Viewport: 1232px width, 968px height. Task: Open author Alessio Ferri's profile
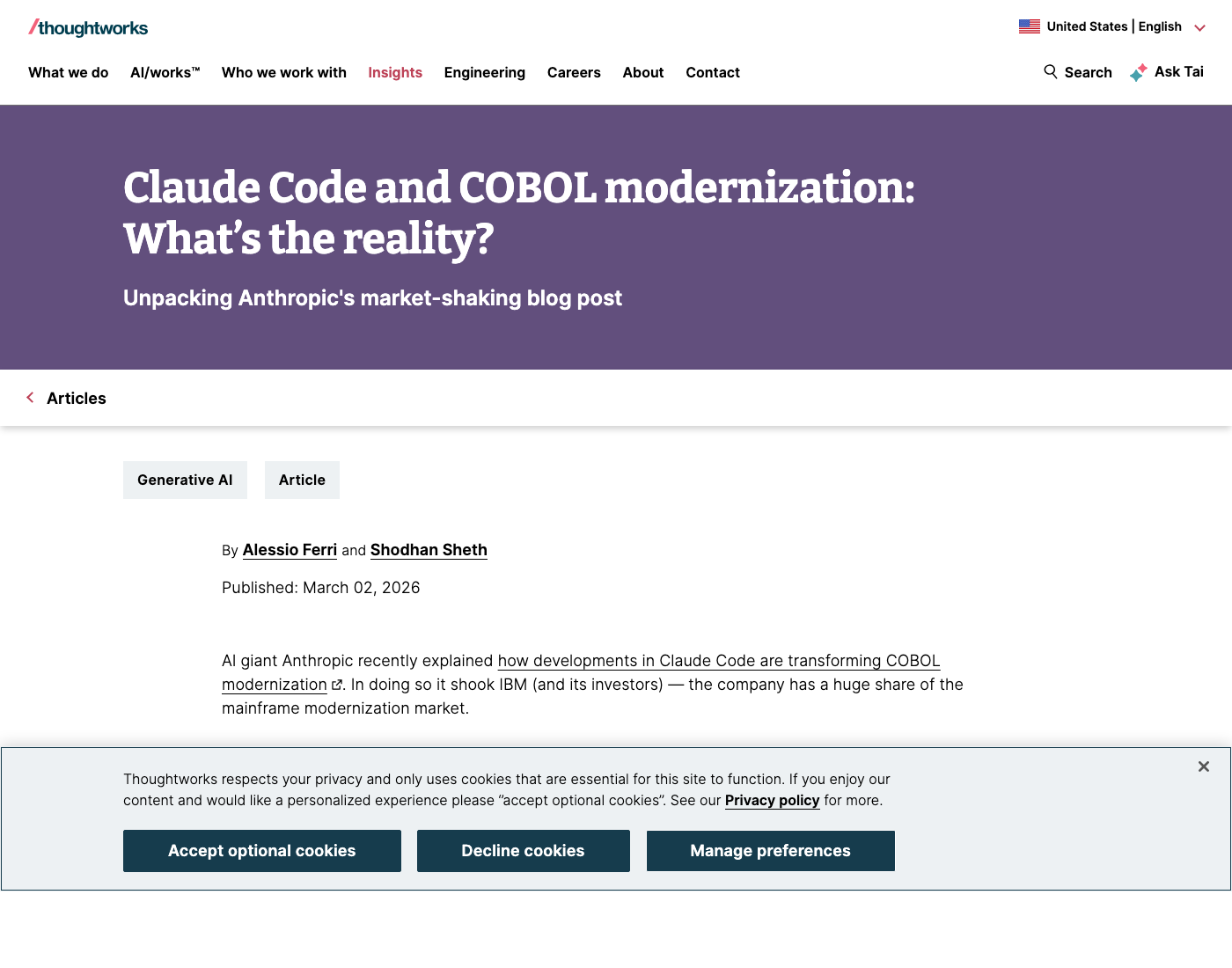[290, 550]
